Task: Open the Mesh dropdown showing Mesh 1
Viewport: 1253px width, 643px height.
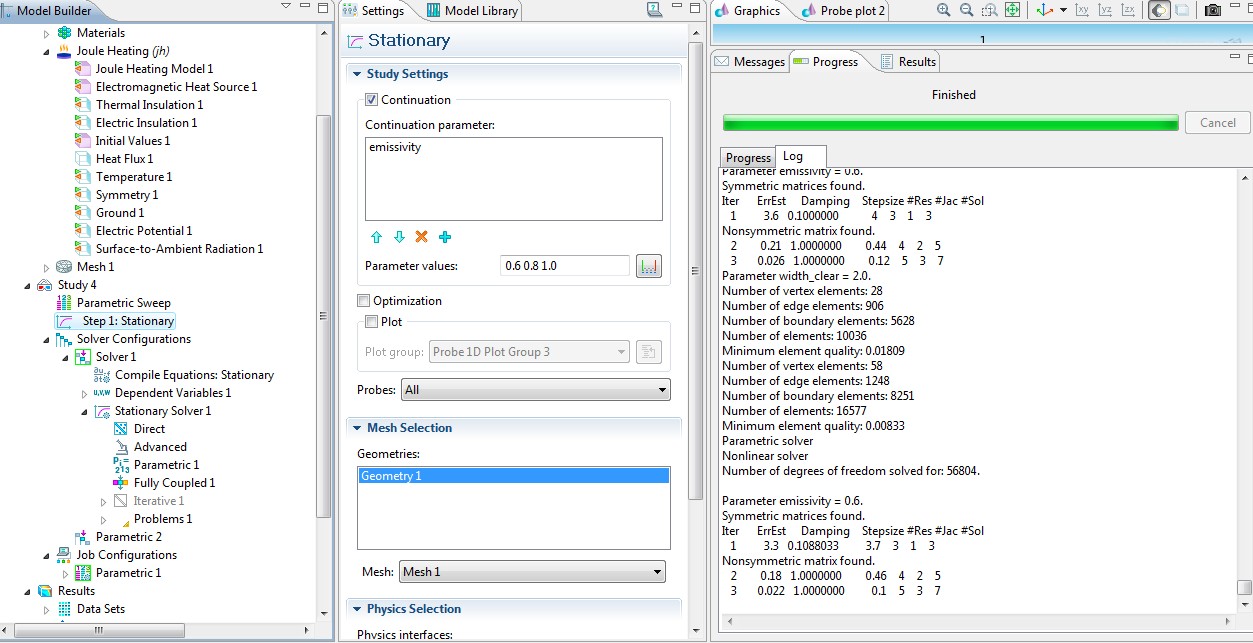Action: click(x=532, y=572)
